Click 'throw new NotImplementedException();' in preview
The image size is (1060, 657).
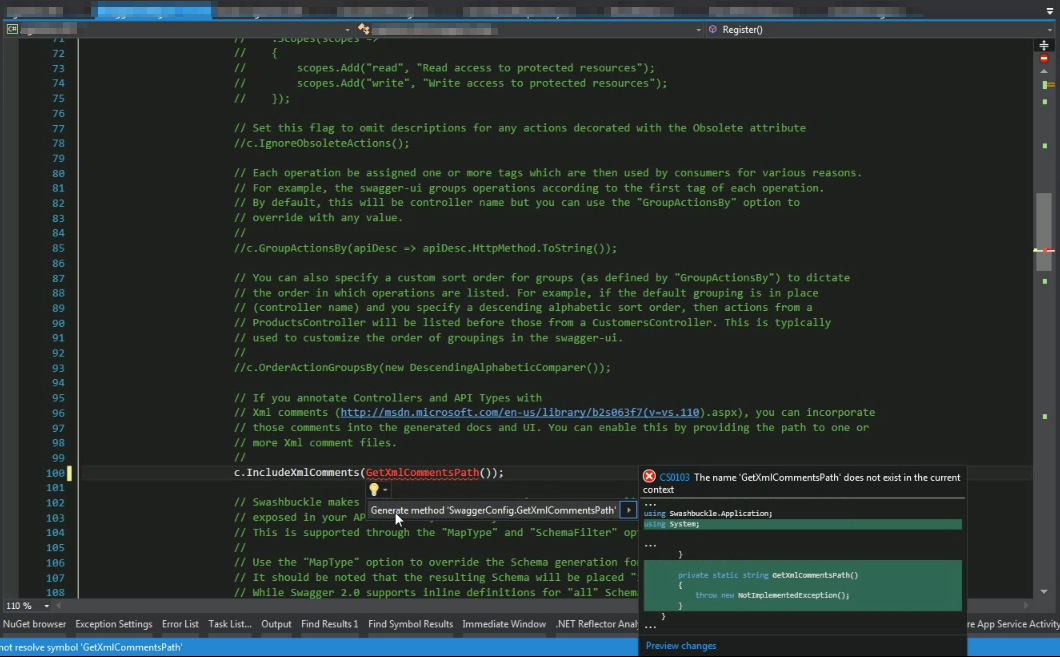point(772,595)
